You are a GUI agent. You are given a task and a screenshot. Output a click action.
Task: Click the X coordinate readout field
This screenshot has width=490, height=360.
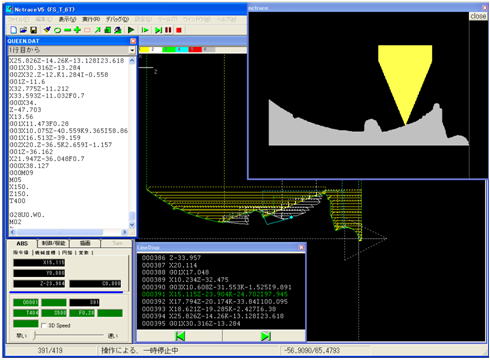(39, 263)
